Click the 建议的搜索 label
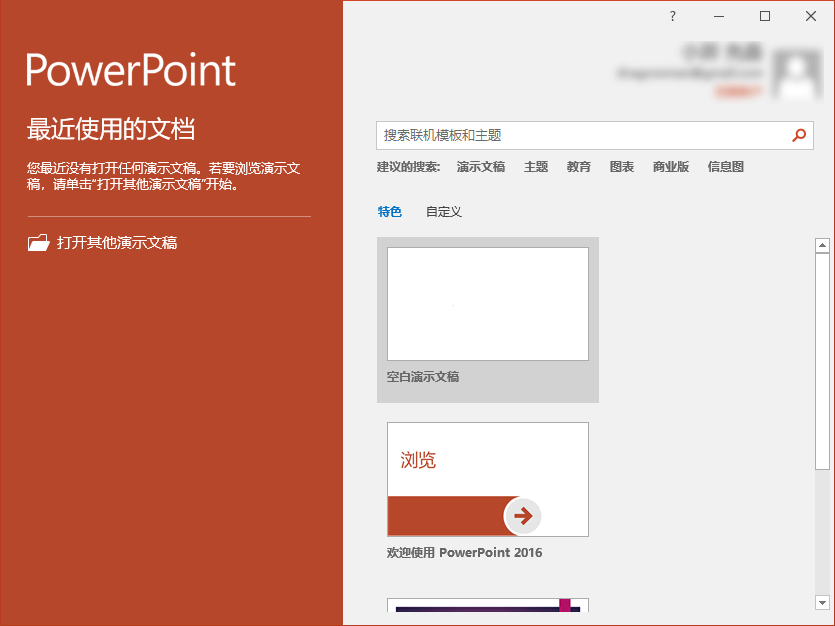 [408, 167]
